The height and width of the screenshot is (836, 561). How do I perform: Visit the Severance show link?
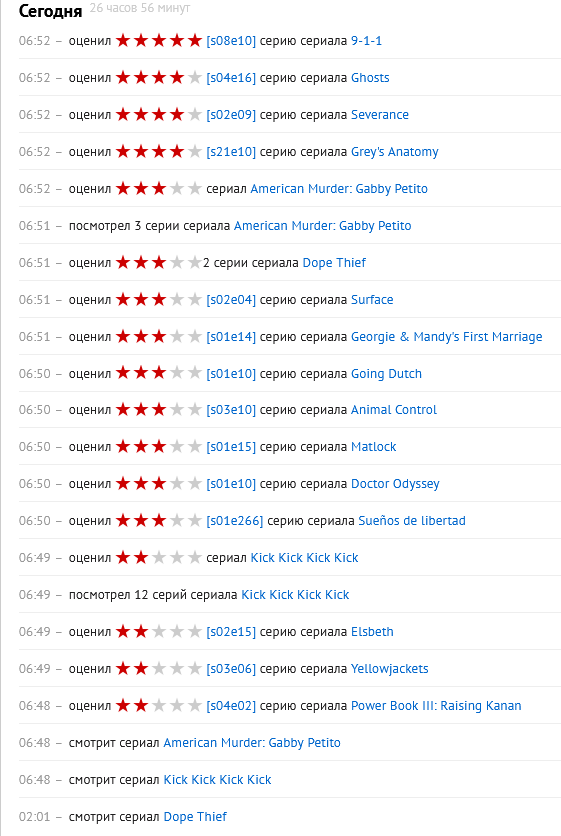point(380,115)
